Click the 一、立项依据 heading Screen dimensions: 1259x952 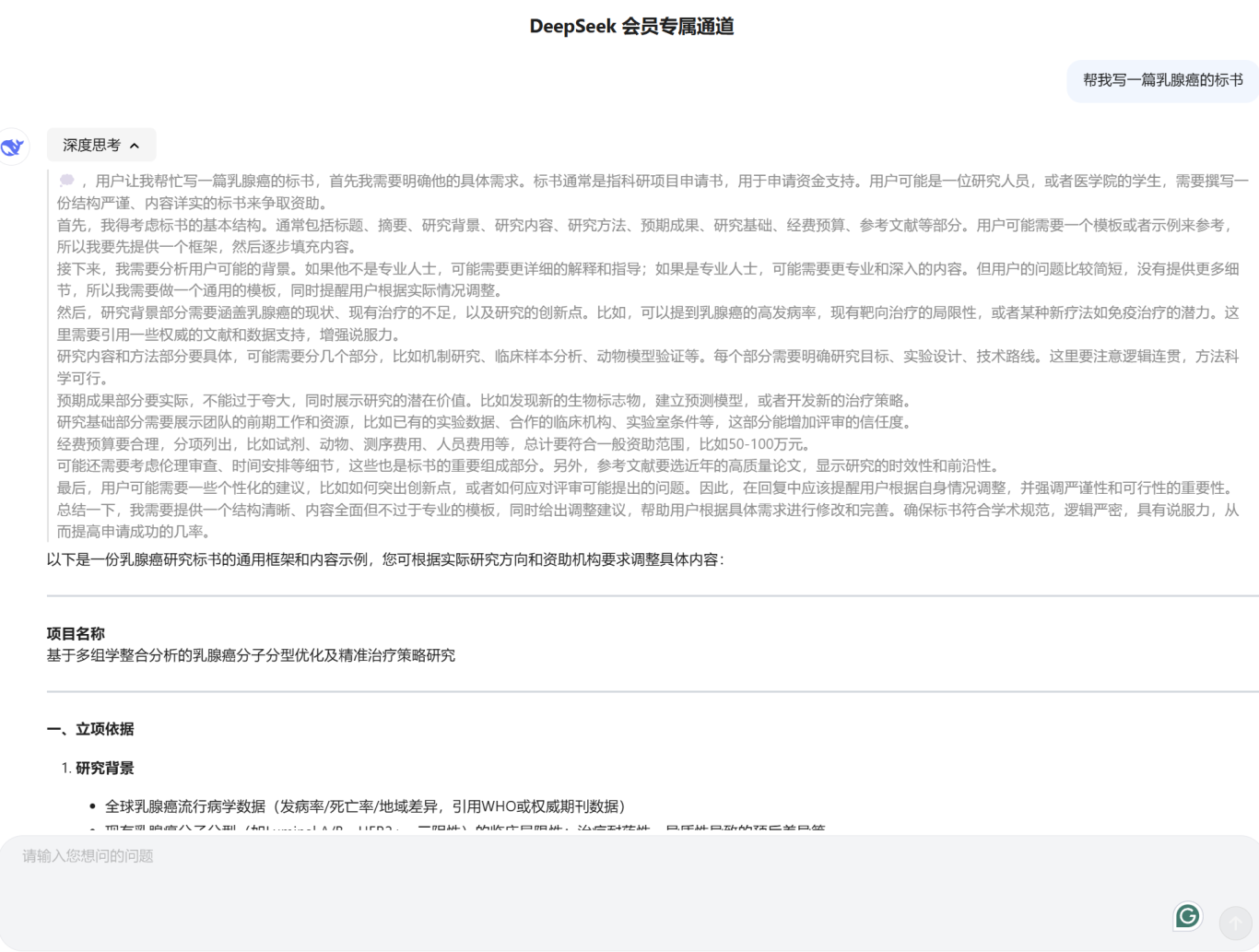90,729
